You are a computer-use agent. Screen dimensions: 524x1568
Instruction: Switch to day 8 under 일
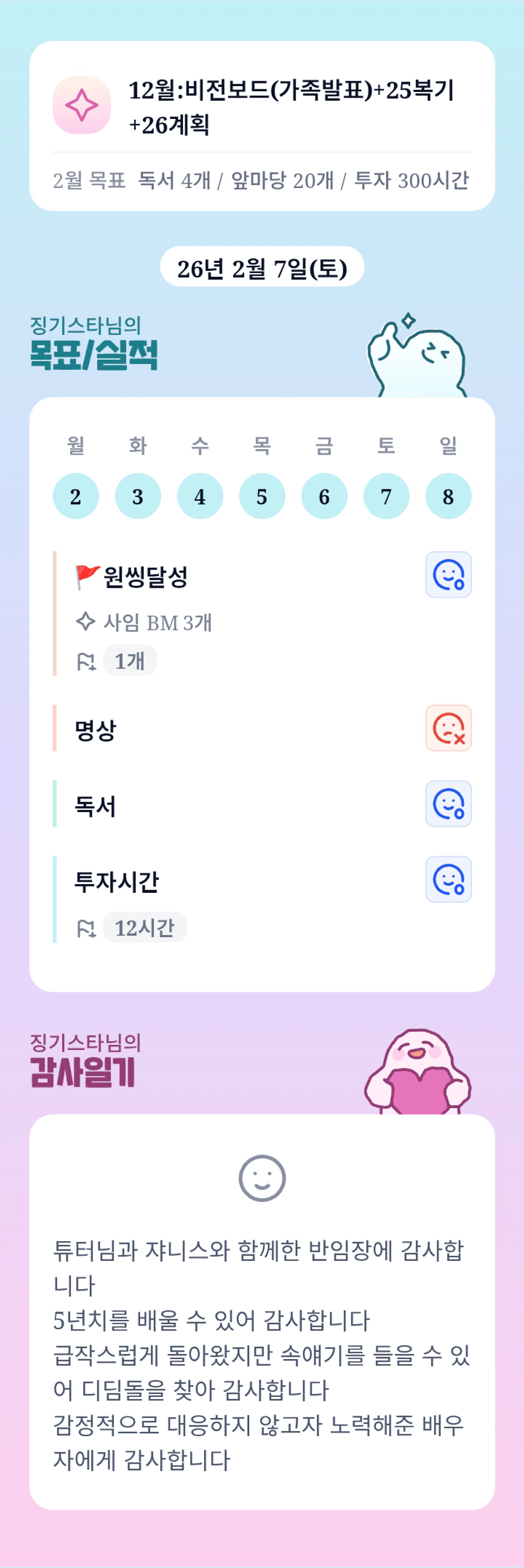point(448,496)
